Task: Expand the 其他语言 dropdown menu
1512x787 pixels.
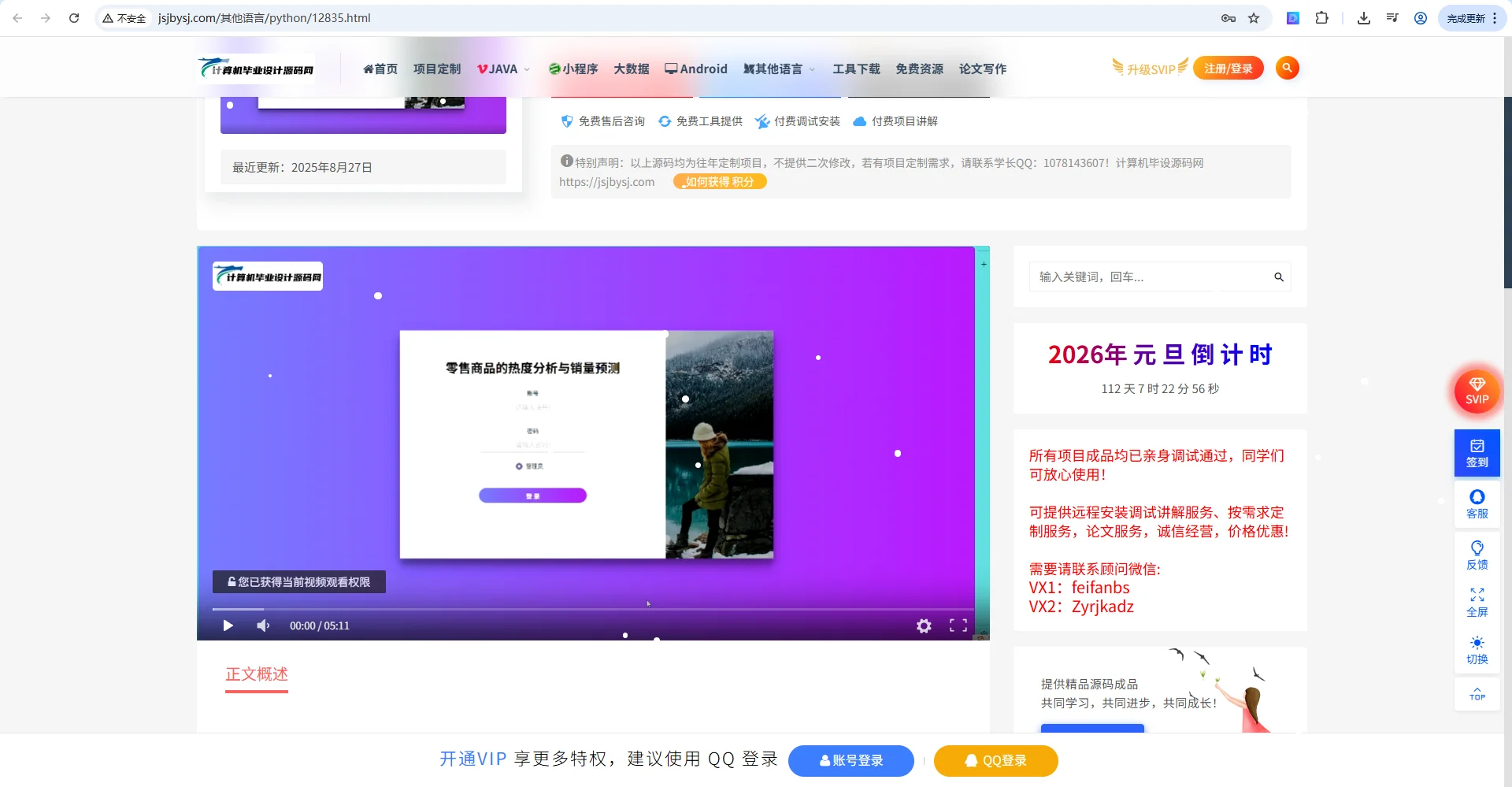Action: [776, 69]
